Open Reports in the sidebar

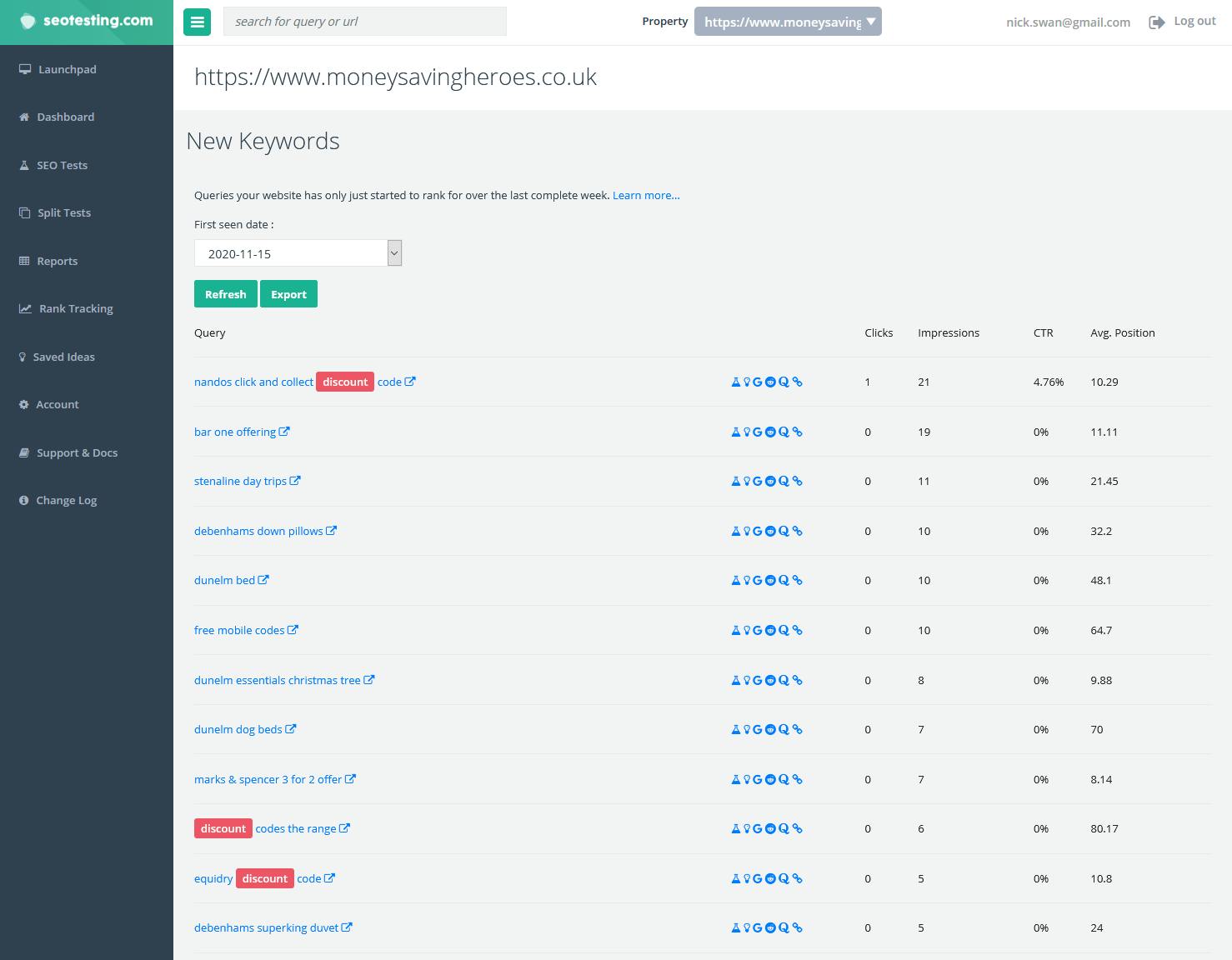coord(48,261)
